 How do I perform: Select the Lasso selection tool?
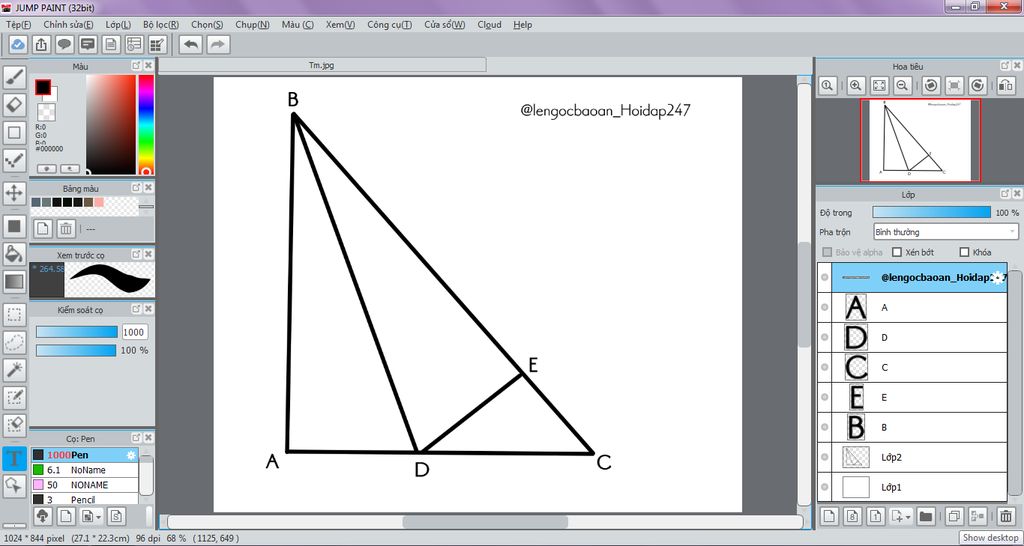pos(14,342)
